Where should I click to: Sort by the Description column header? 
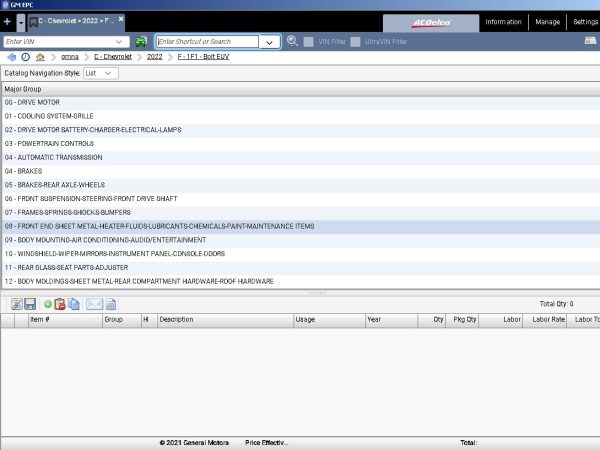point(225,320)
